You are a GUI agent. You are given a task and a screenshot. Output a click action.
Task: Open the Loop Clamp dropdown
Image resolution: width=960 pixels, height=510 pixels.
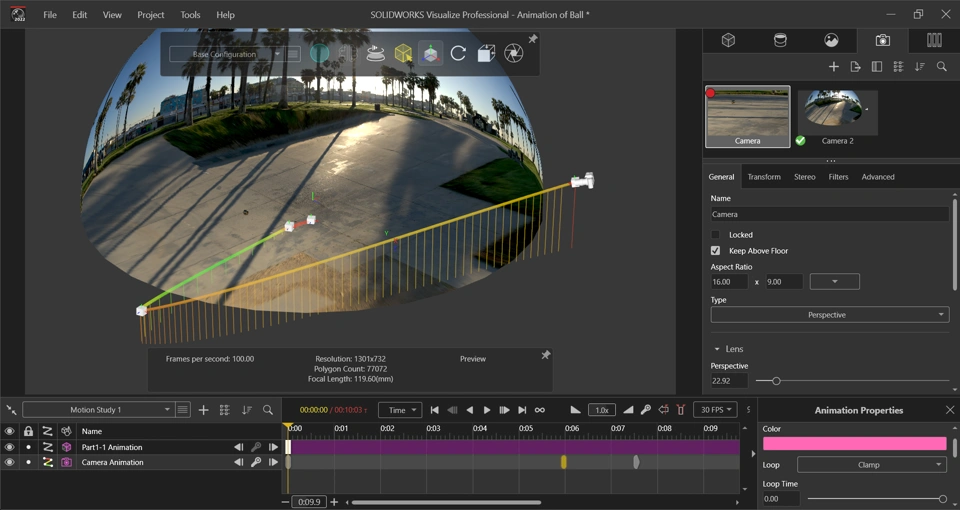871,465
